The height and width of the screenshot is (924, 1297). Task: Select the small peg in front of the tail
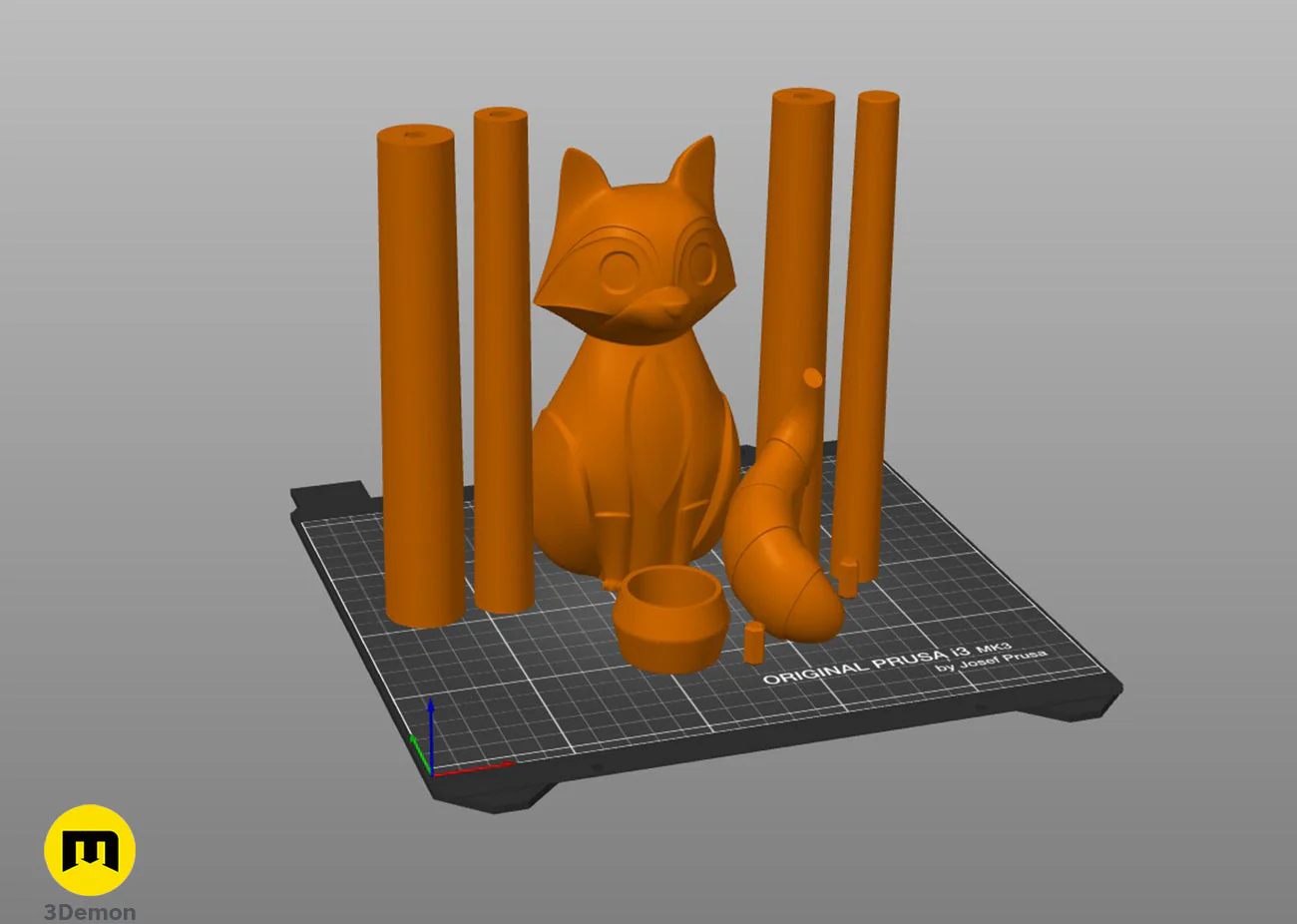click(x=754, y=642)
